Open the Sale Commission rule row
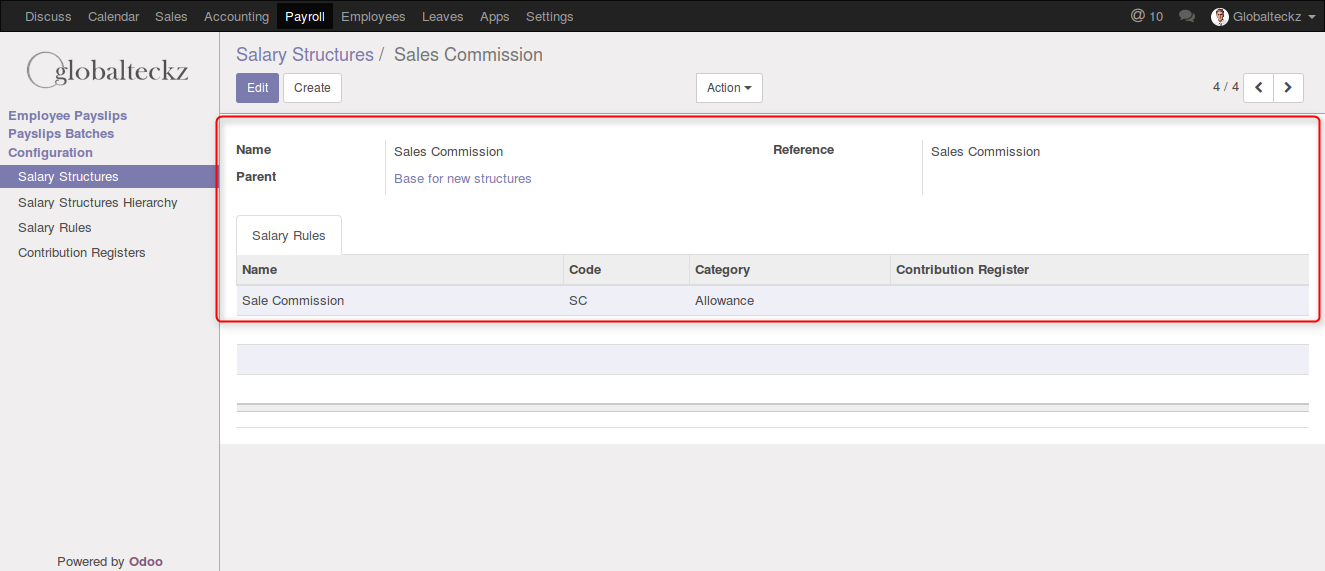 (293, 301)
